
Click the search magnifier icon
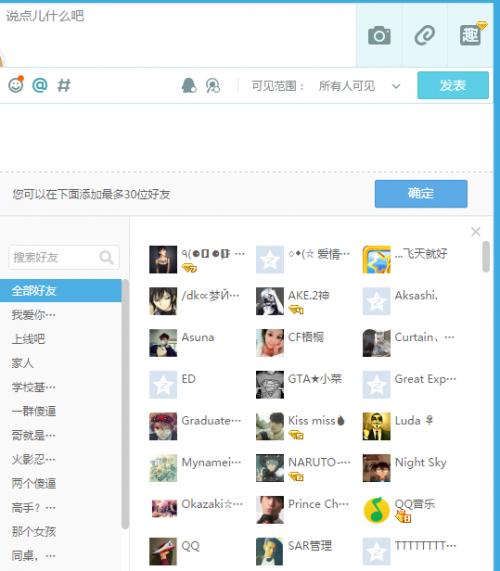pyautogui.click(x=106, y=257)
